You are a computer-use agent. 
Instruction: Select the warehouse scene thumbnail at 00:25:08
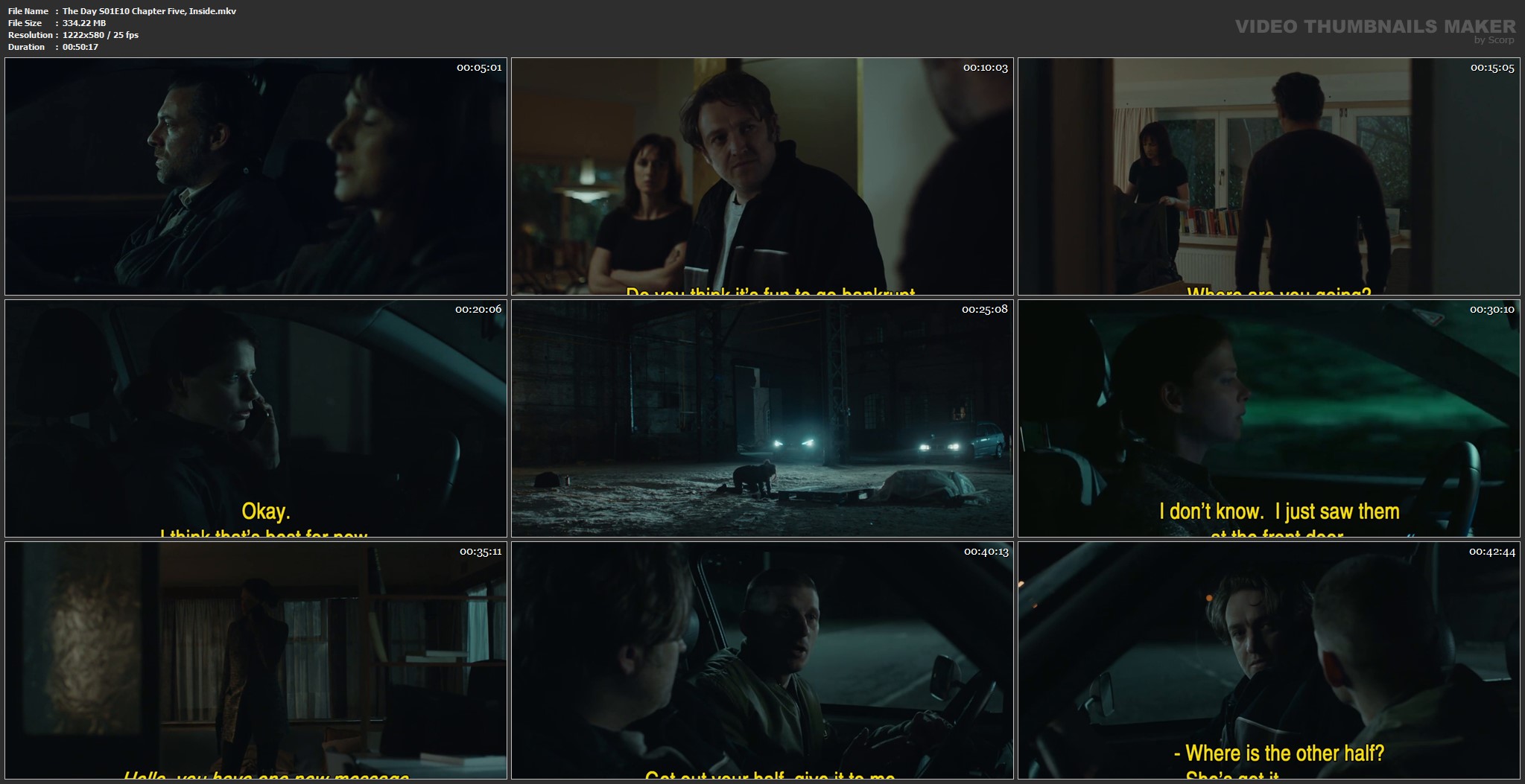coord(762,418)
